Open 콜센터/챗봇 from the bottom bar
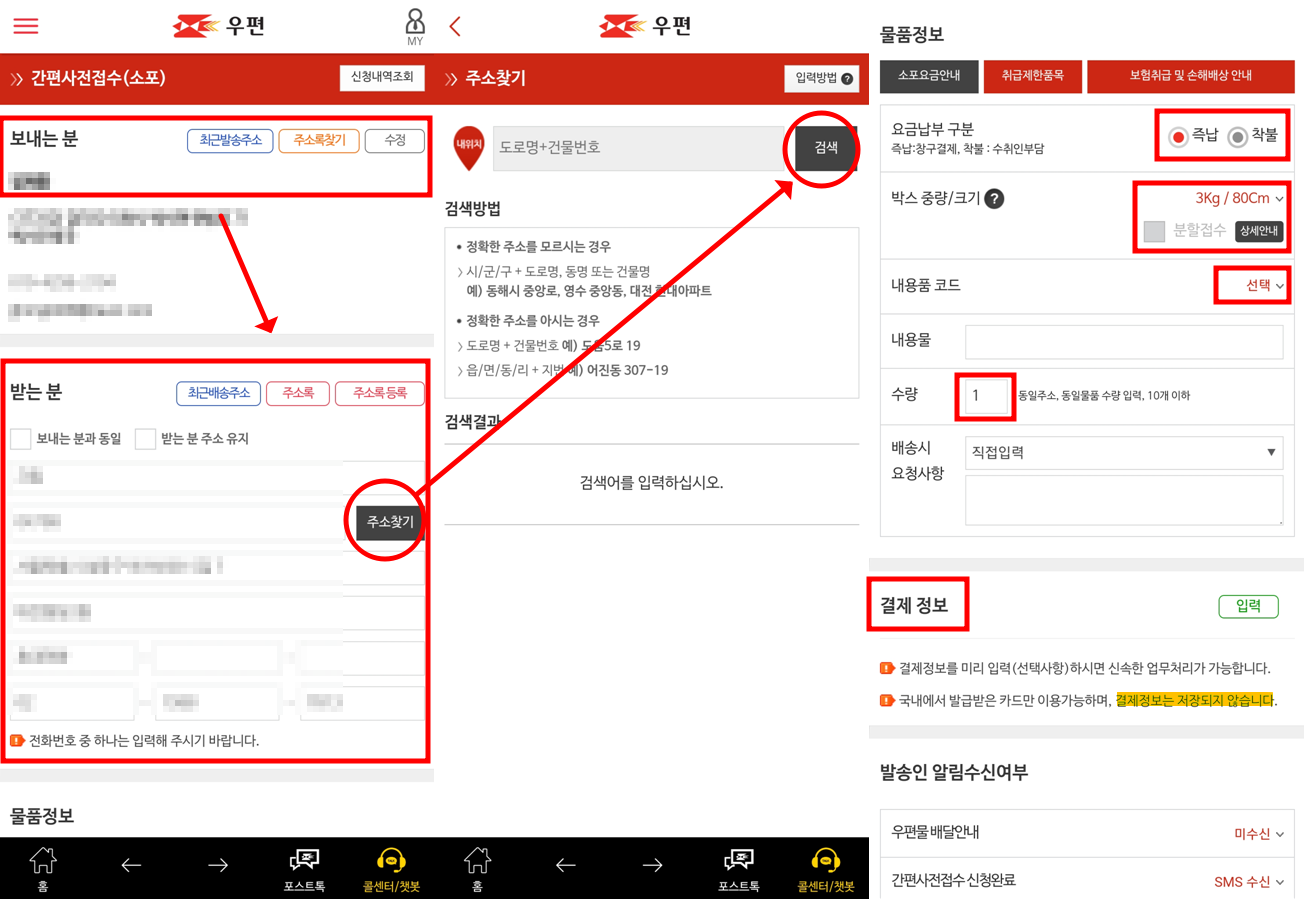Viewport: 1304px width, 899px height. point(391,866)
